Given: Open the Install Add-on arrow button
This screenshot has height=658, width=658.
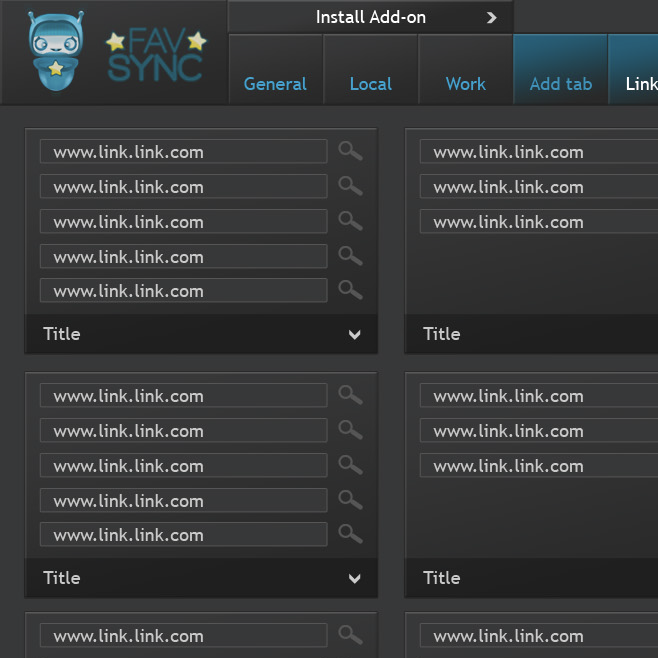Looking at the screenshot, I should point(491,17).
